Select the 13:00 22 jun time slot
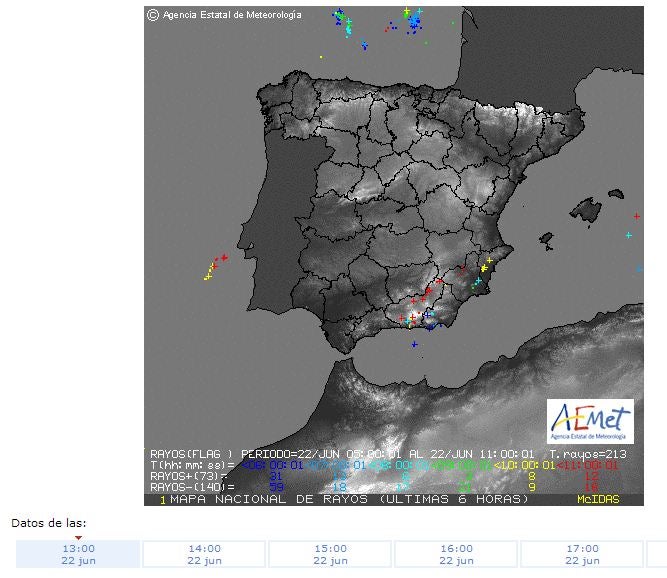667x578 pixels. (78, 554)
